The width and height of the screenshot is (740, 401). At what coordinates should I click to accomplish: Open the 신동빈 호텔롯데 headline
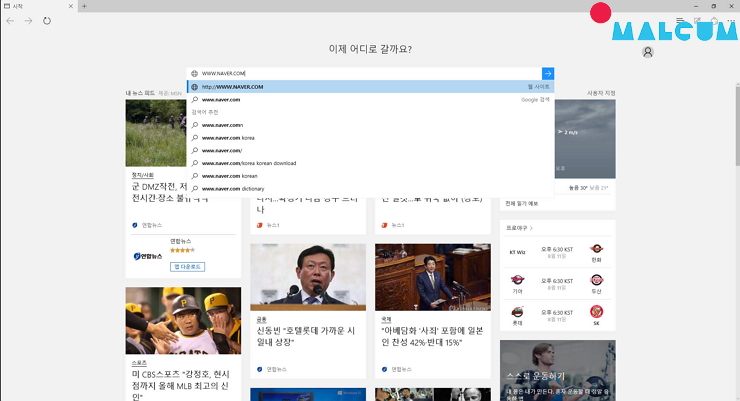tap(306, 336)
